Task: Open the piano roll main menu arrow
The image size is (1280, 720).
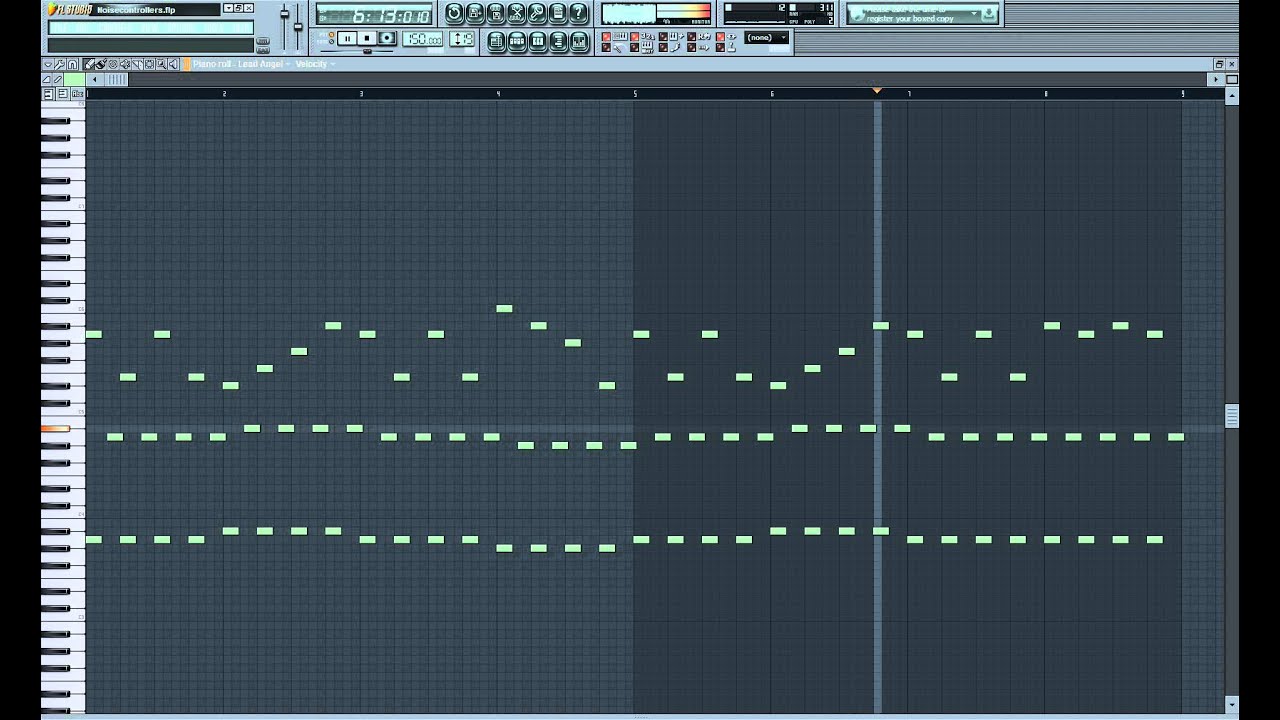Action: click(x=48, y=64)
